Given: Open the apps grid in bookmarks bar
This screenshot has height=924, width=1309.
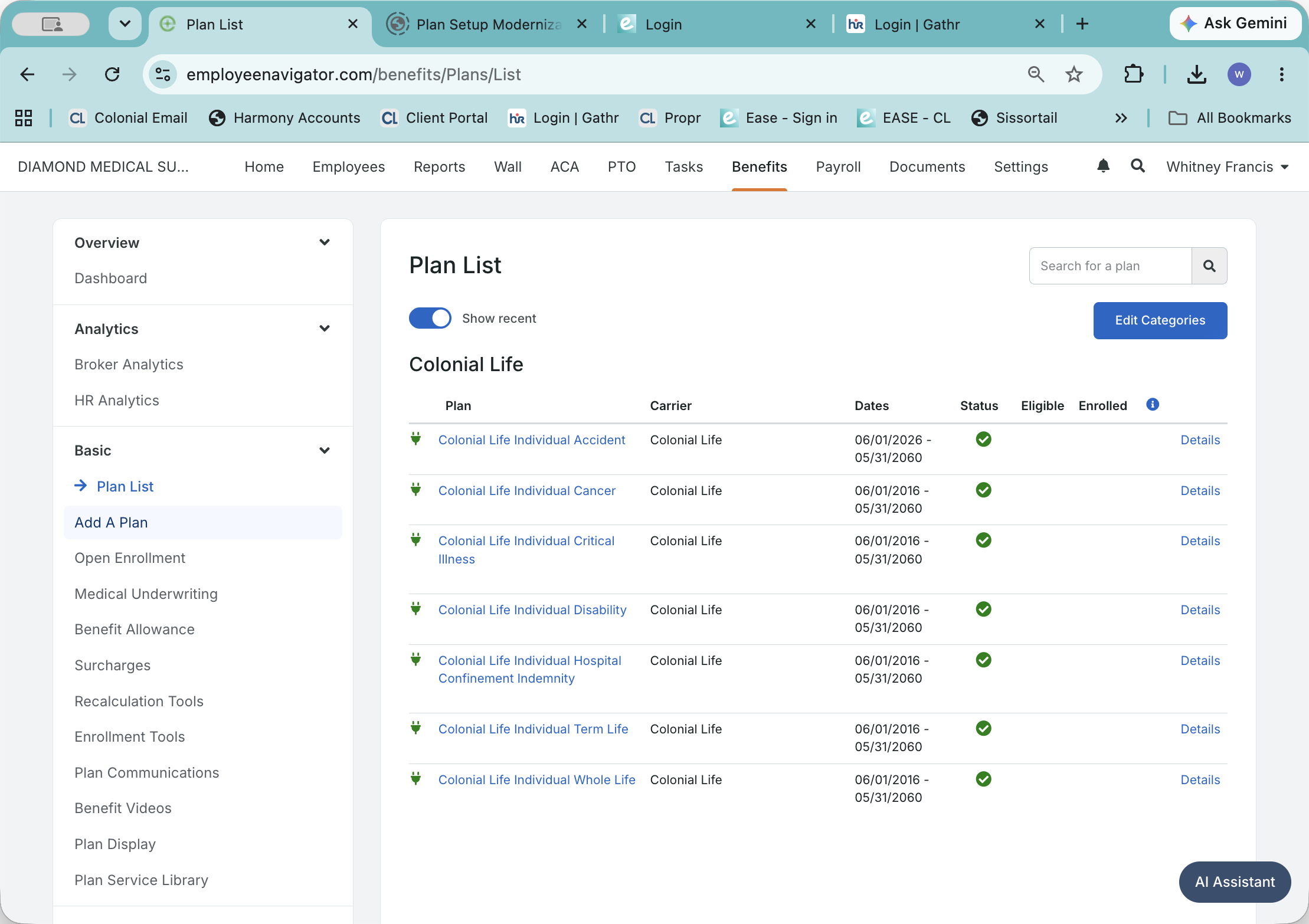Looking at the screenshot, I should 24,118.
